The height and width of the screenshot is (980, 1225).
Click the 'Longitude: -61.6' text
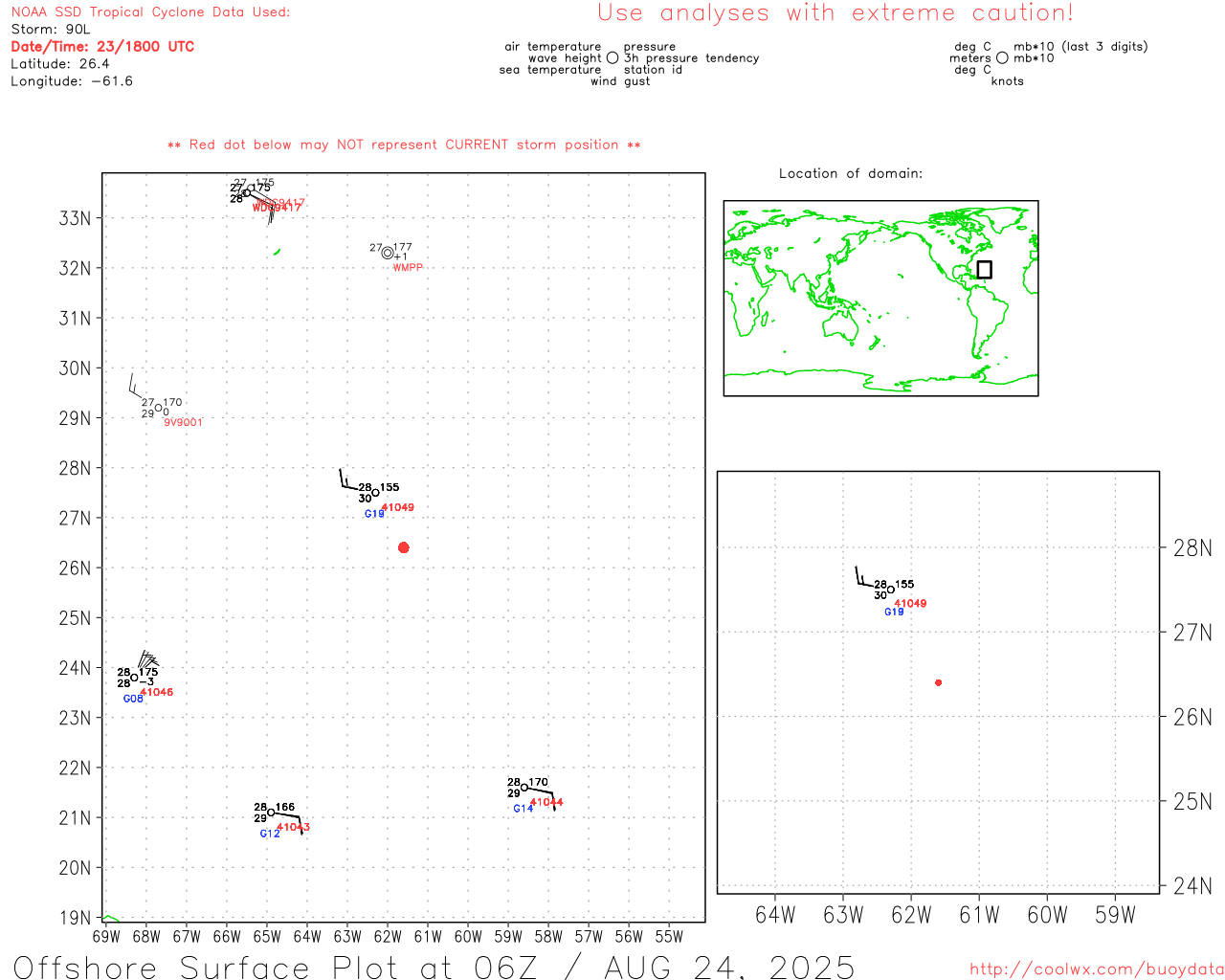coord(72,81)
